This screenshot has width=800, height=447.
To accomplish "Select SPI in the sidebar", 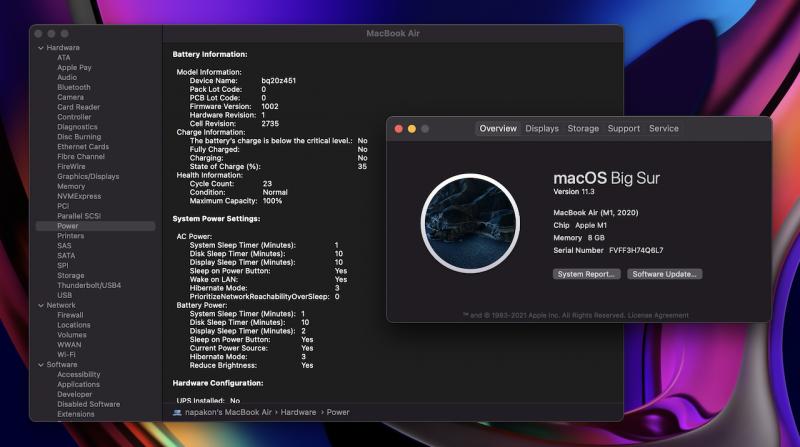I will coord(62,265).
